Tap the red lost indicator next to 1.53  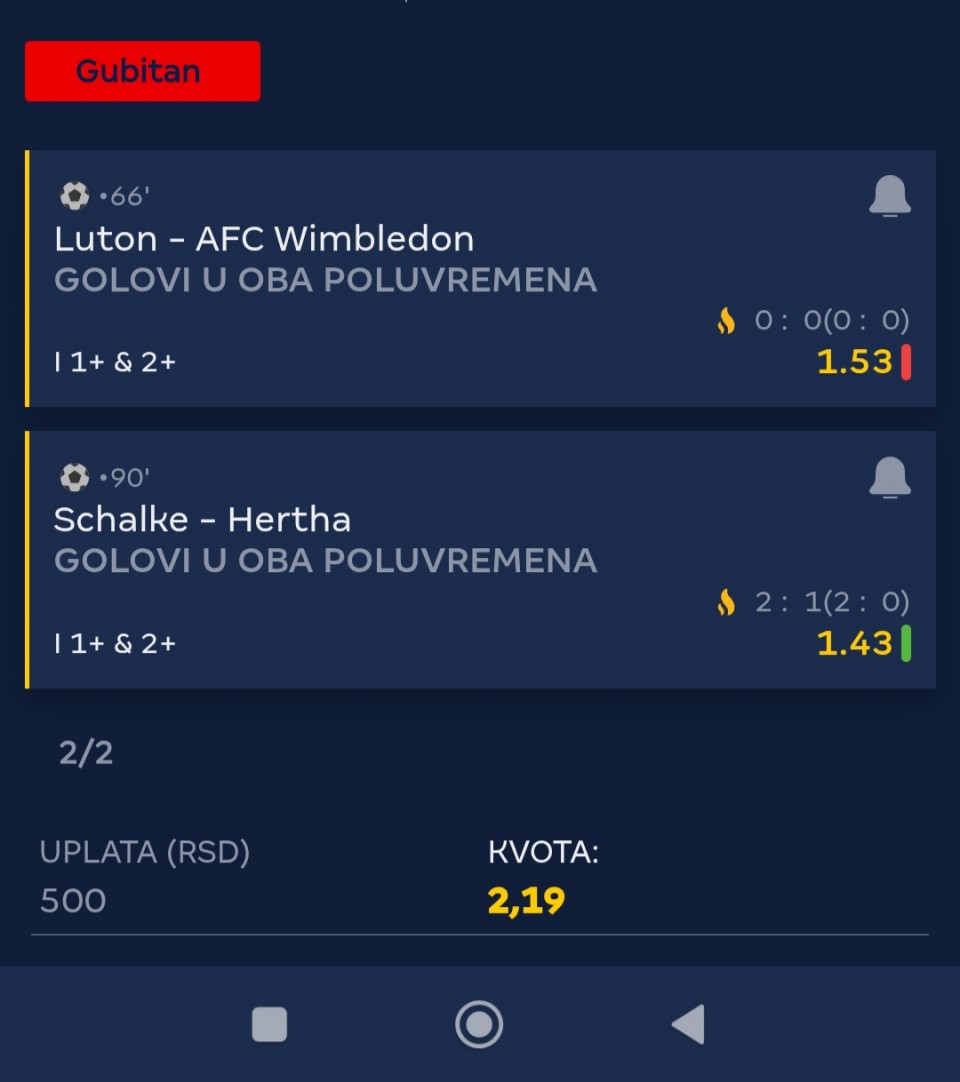(906, 362)
